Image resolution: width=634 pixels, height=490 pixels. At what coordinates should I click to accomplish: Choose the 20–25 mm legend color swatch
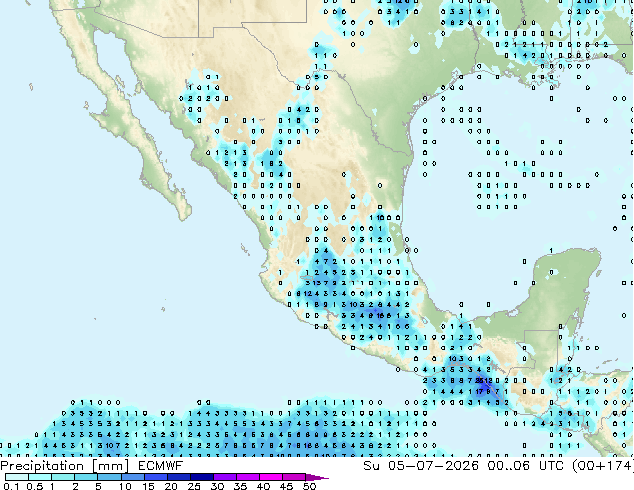pos(178,477)
